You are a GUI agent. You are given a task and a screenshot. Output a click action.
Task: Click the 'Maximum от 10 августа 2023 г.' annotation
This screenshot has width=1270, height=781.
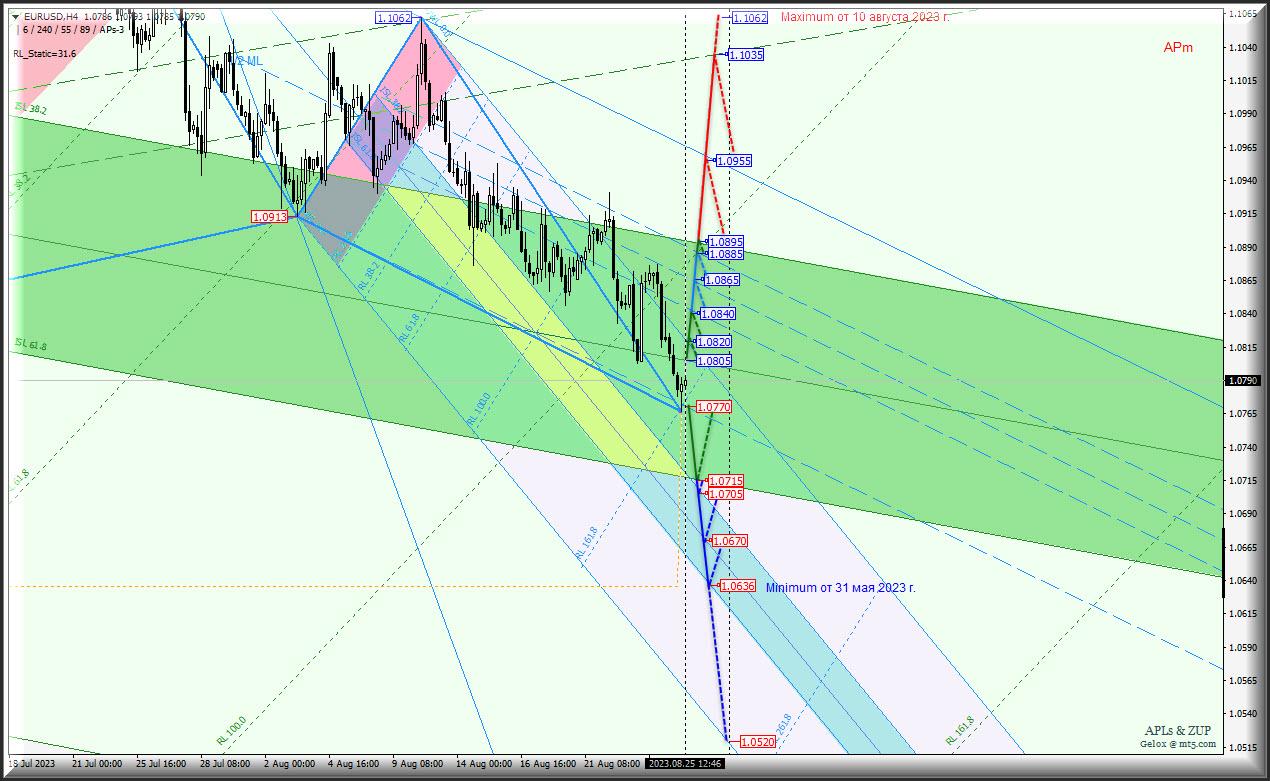coord(865,17)
